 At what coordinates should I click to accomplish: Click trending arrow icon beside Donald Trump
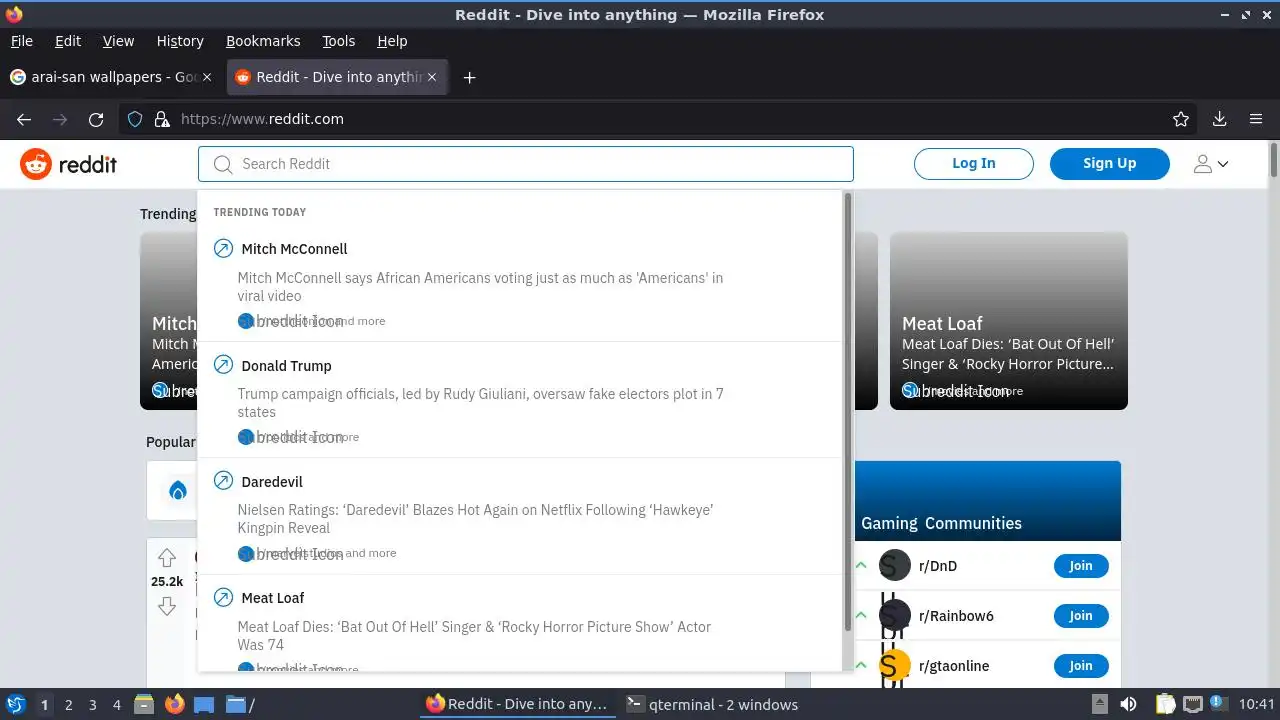[x=224, y=365]
